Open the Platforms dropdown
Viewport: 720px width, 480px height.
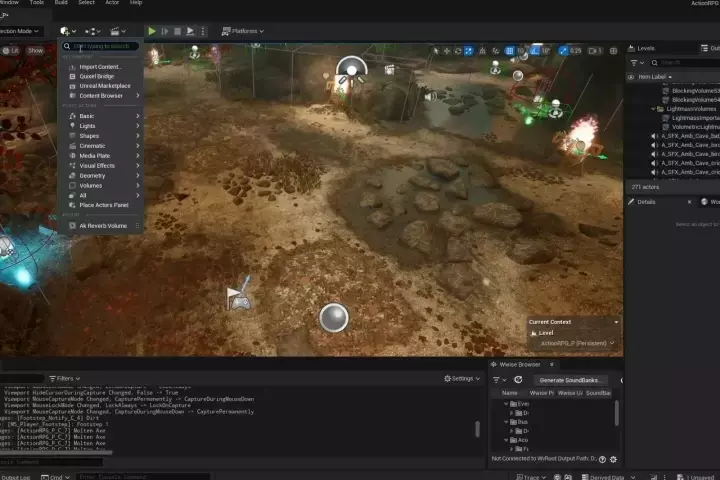point(242,31)
